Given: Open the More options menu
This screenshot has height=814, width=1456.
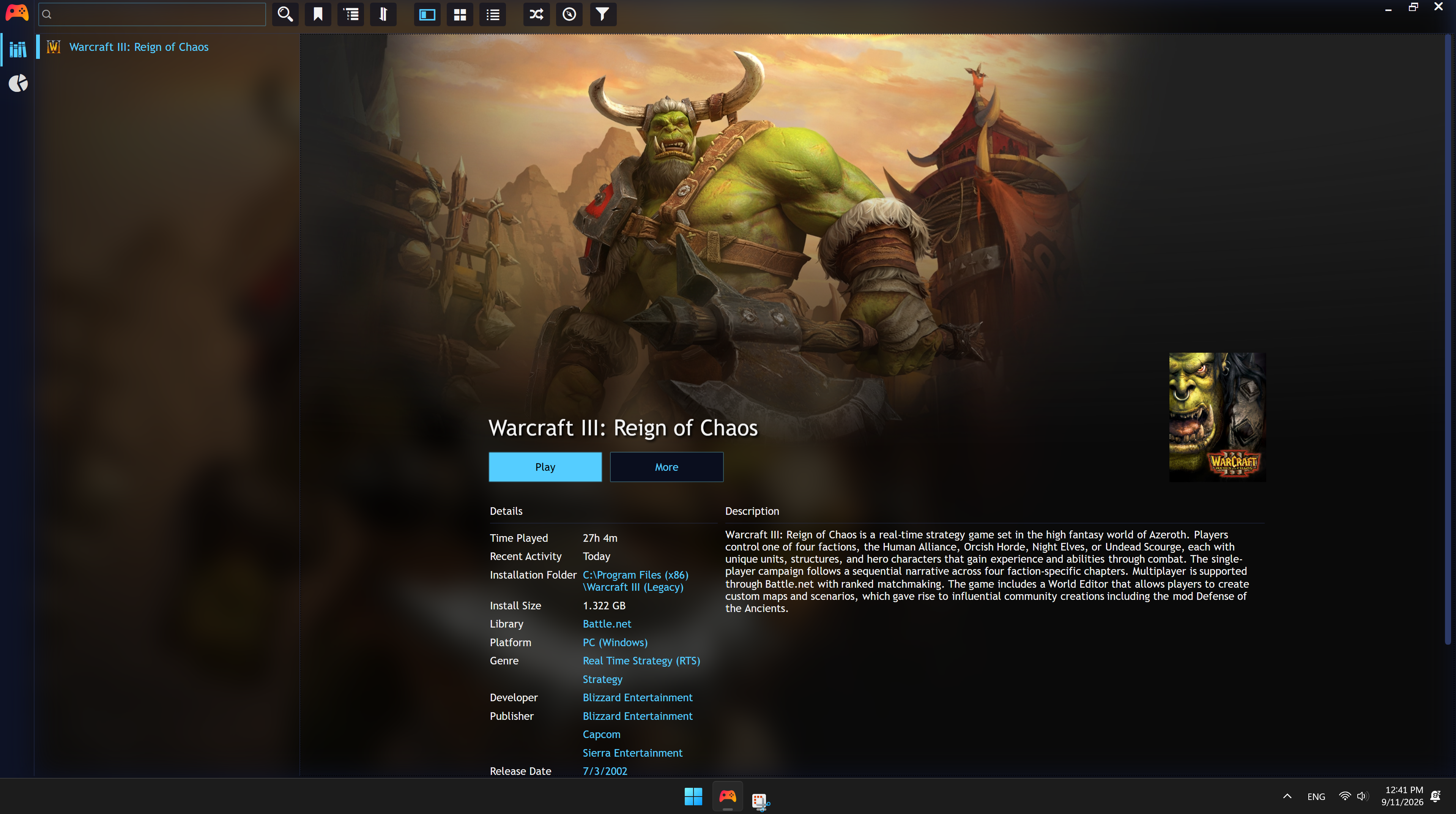Looking at the screenshot, I should pyautogui.click(x=667, y=467).
